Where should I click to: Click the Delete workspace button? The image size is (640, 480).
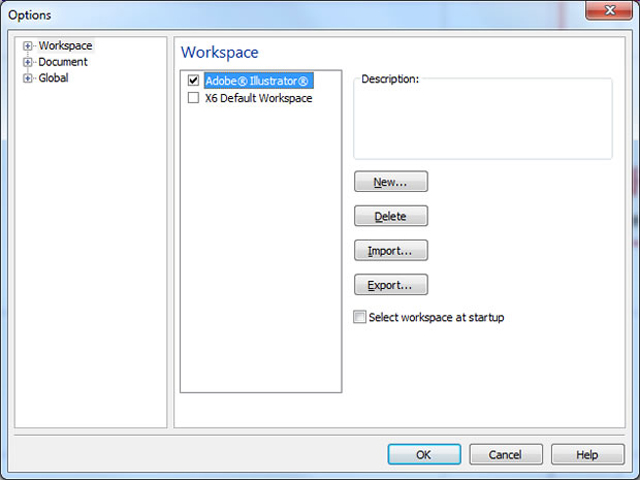click(x=391, y=216)
